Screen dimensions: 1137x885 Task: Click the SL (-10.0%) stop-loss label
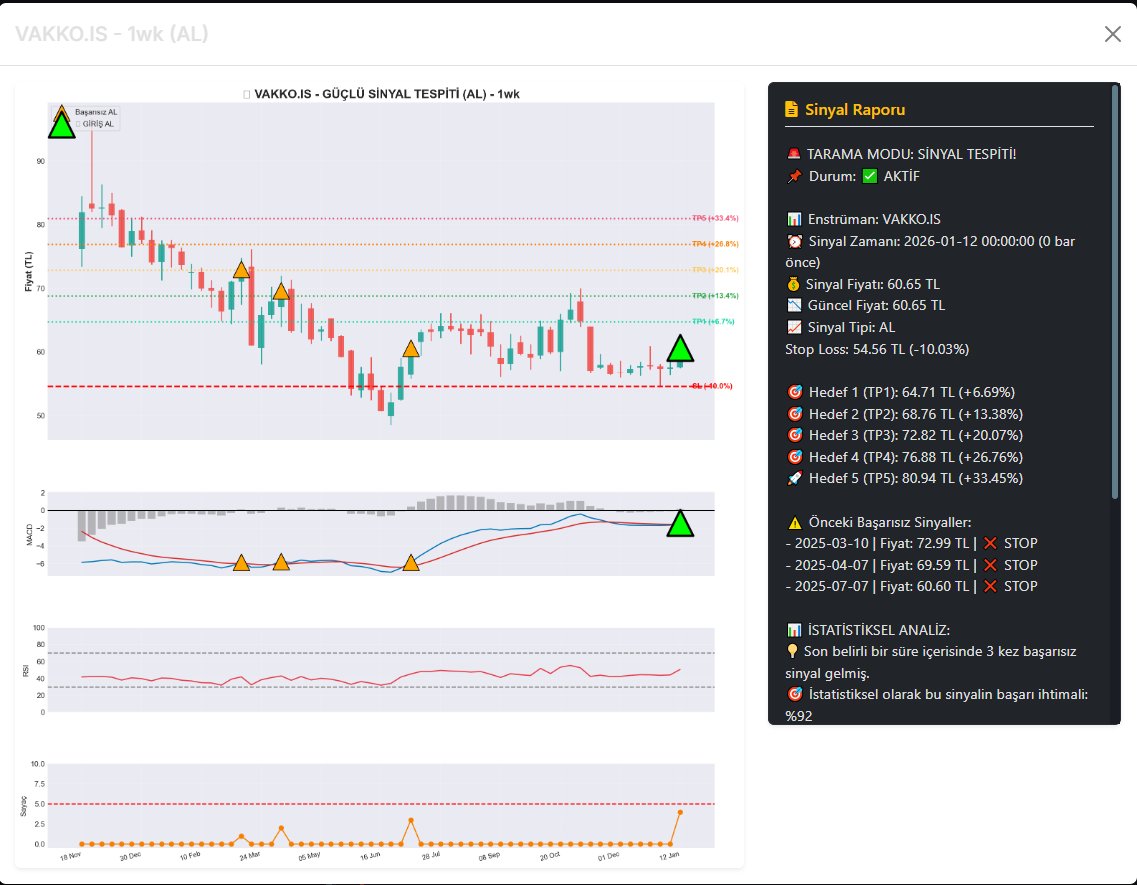pyautogui.click(x=712, y=386)
